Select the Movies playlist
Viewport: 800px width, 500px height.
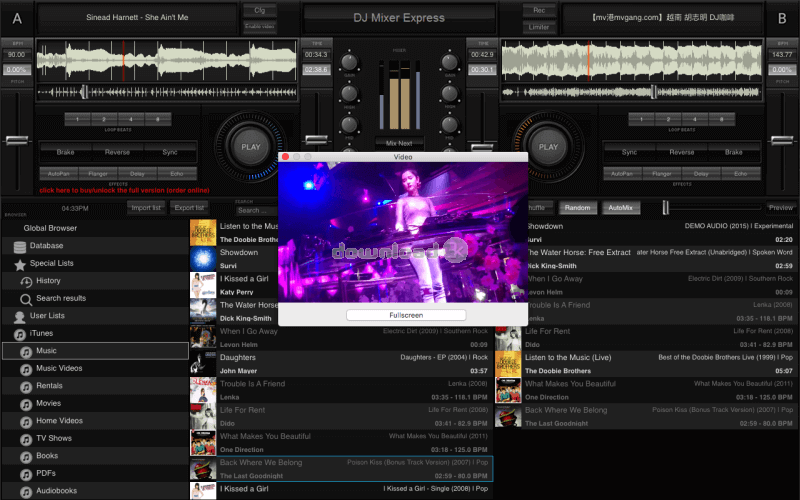[95, 403]
